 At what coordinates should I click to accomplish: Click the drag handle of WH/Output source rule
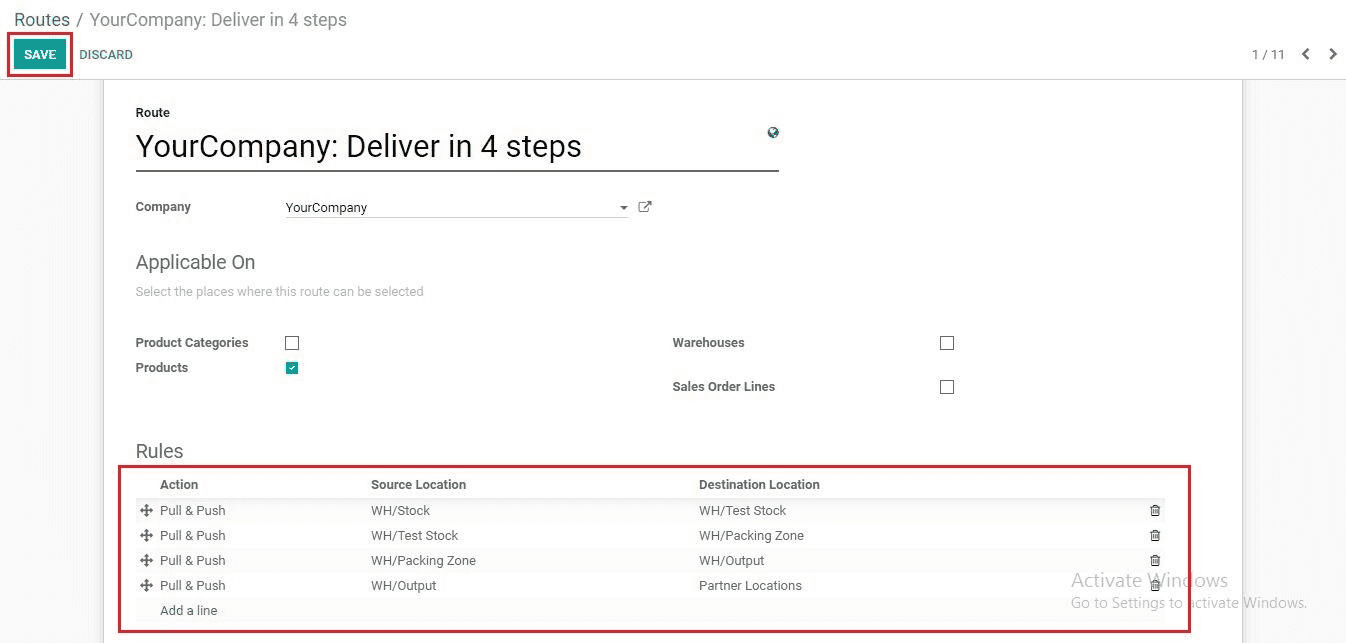(146, 586)
